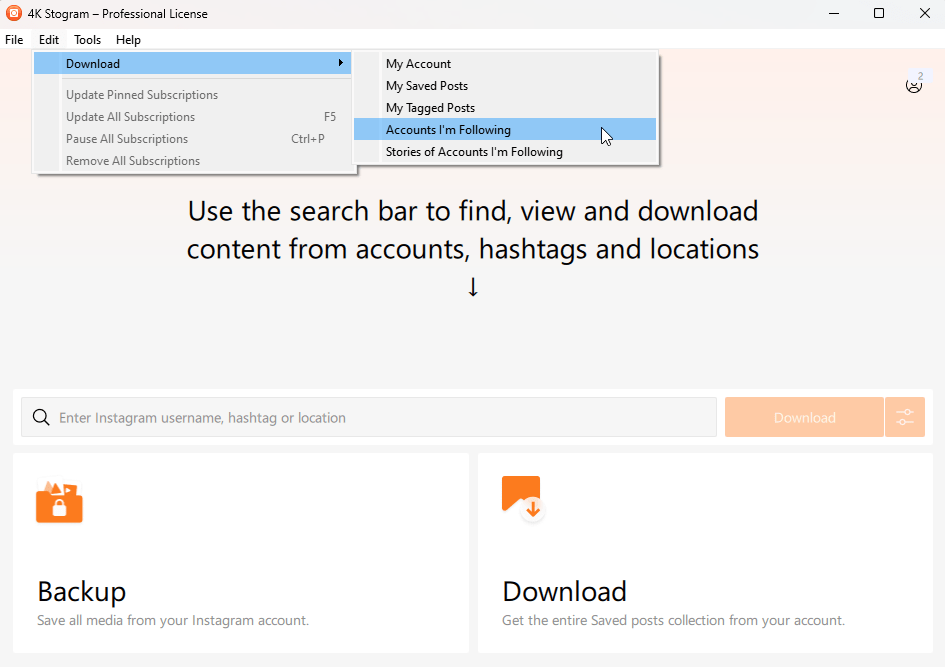Open the Tools menu
945x667 pixels.
[87, 40]
